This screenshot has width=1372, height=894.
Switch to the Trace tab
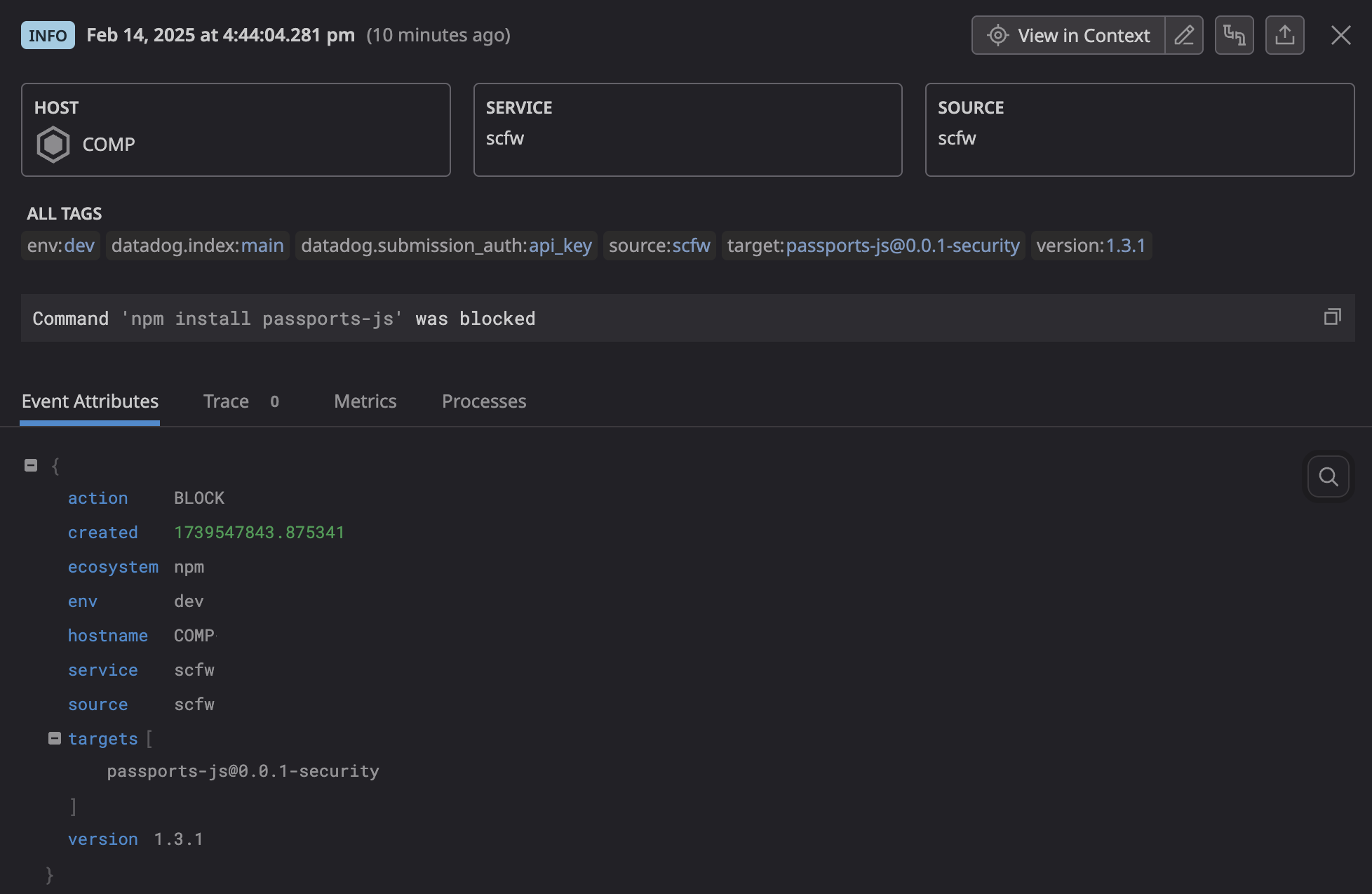pyautogui.click(x=226, y=401)
